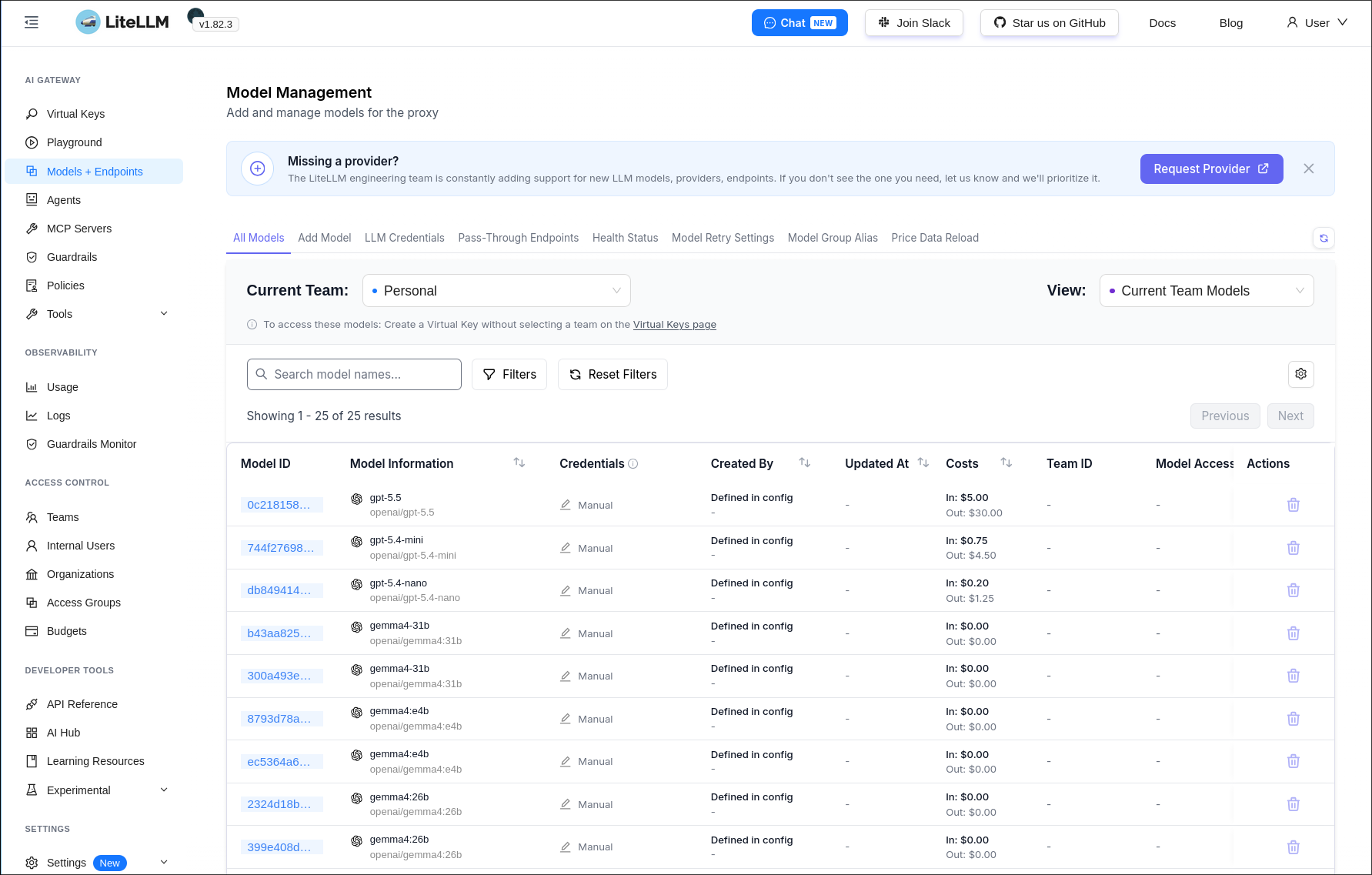
Task: Dismiss the Missing a provider banner
Action: coord(1308,169)
